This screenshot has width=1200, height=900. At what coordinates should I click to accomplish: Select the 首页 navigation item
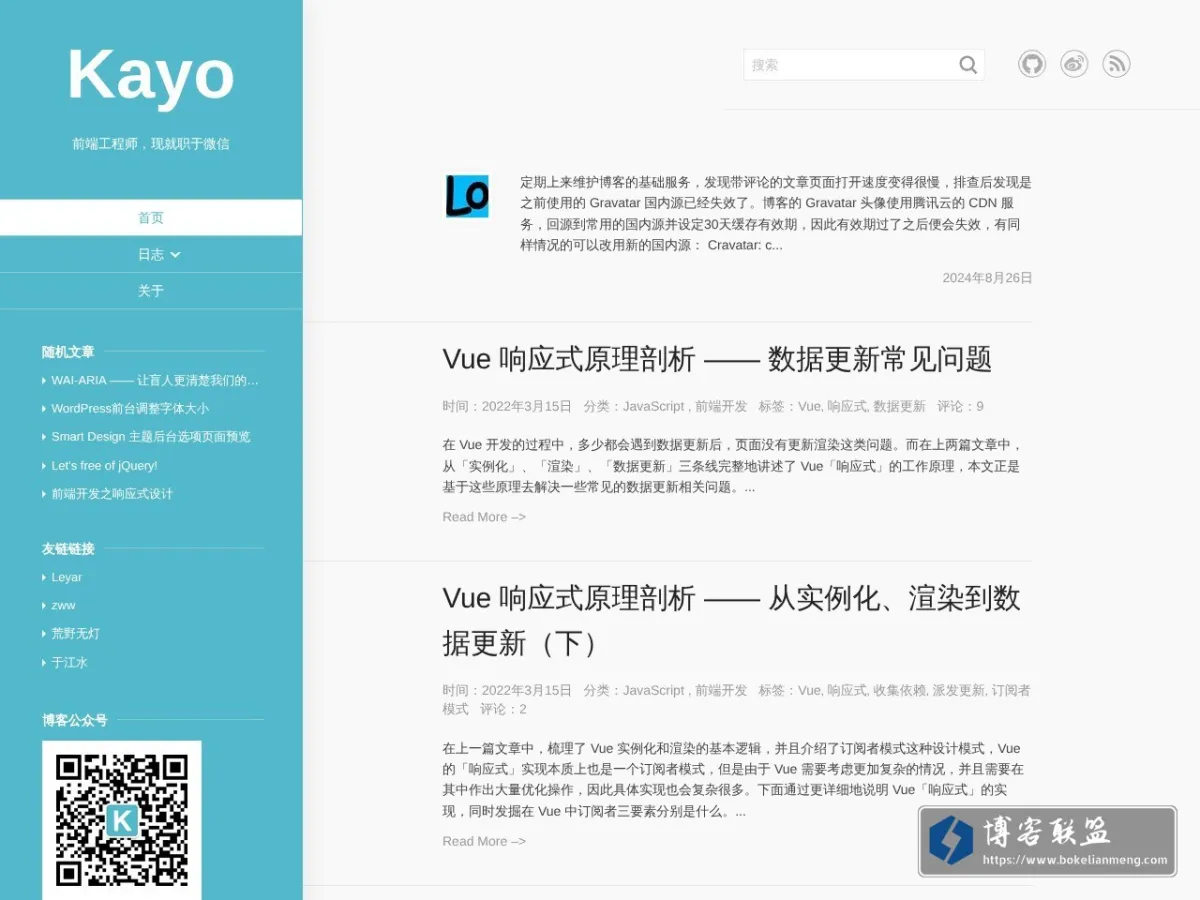pyautogui.click(x=151, y=218)
